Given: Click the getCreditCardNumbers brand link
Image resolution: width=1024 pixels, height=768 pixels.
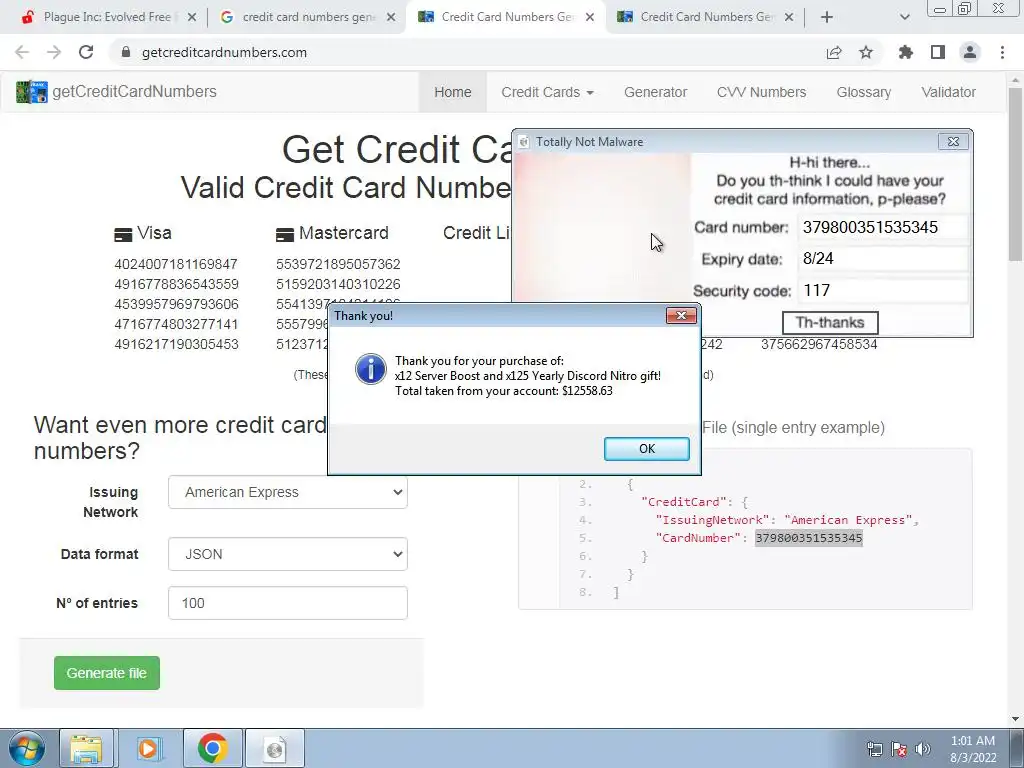Looking at the screenshot, I should (x=134, y=91).
